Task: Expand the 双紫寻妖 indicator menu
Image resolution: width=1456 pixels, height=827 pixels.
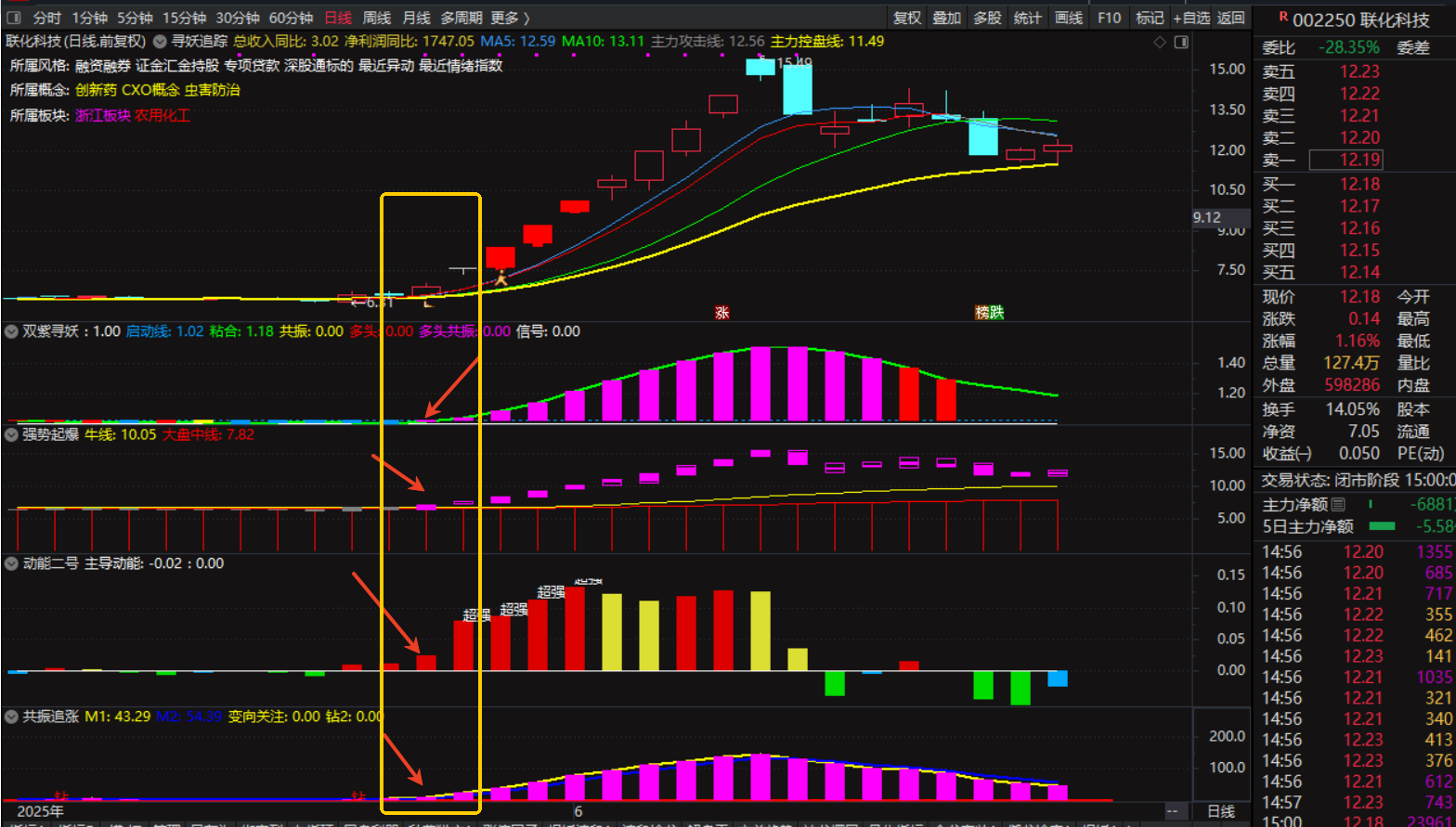Action: tap(13, 331)
